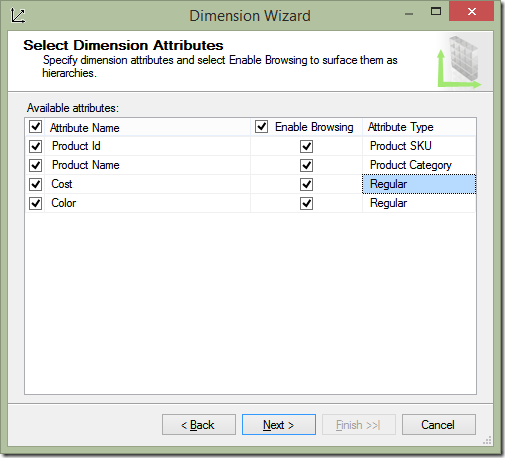Uncheck the Product Id attribute checkbox
The image size is (505, 458).
35,146
